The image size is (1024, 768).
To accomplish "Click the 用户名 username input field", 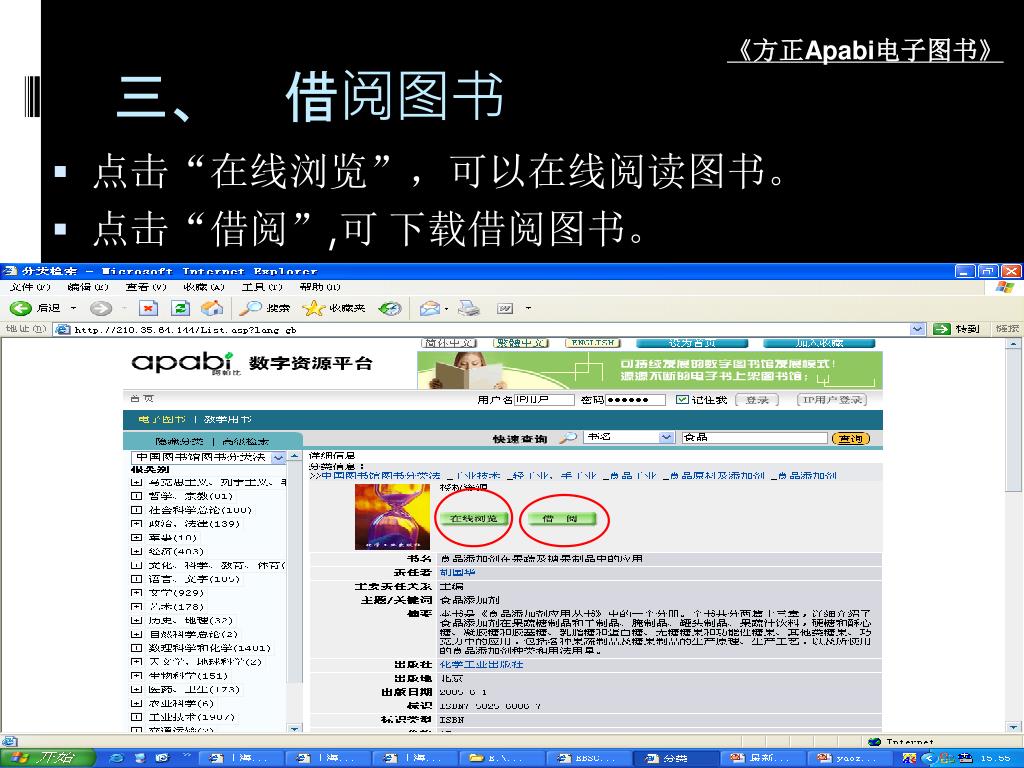I will pyautogui.click(x=544, y=400).
